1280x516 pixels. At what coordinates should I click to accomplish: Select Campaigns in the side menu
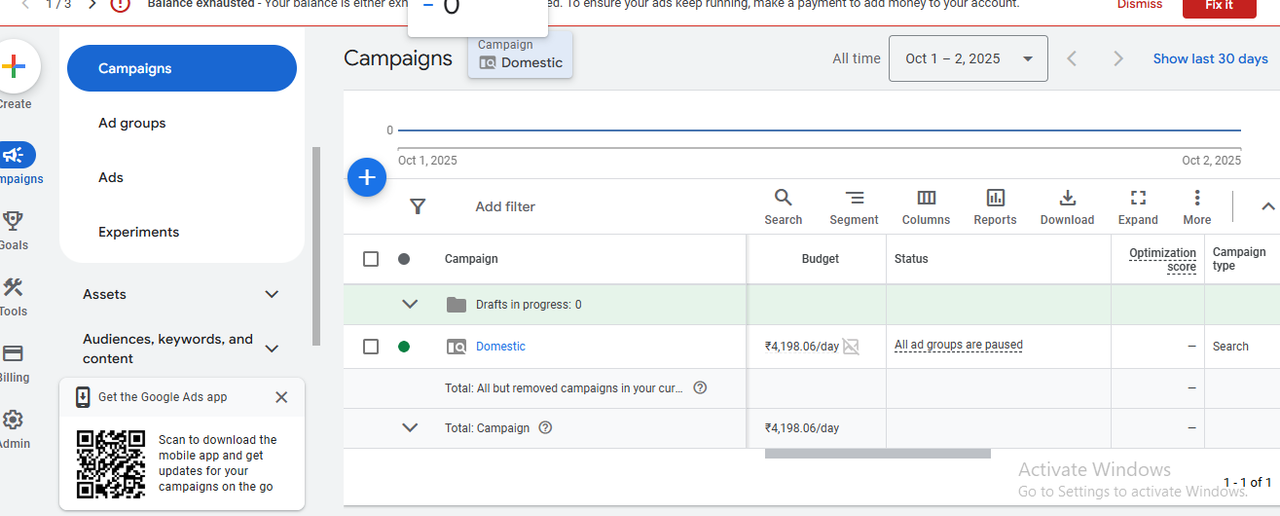pos(182,69)
